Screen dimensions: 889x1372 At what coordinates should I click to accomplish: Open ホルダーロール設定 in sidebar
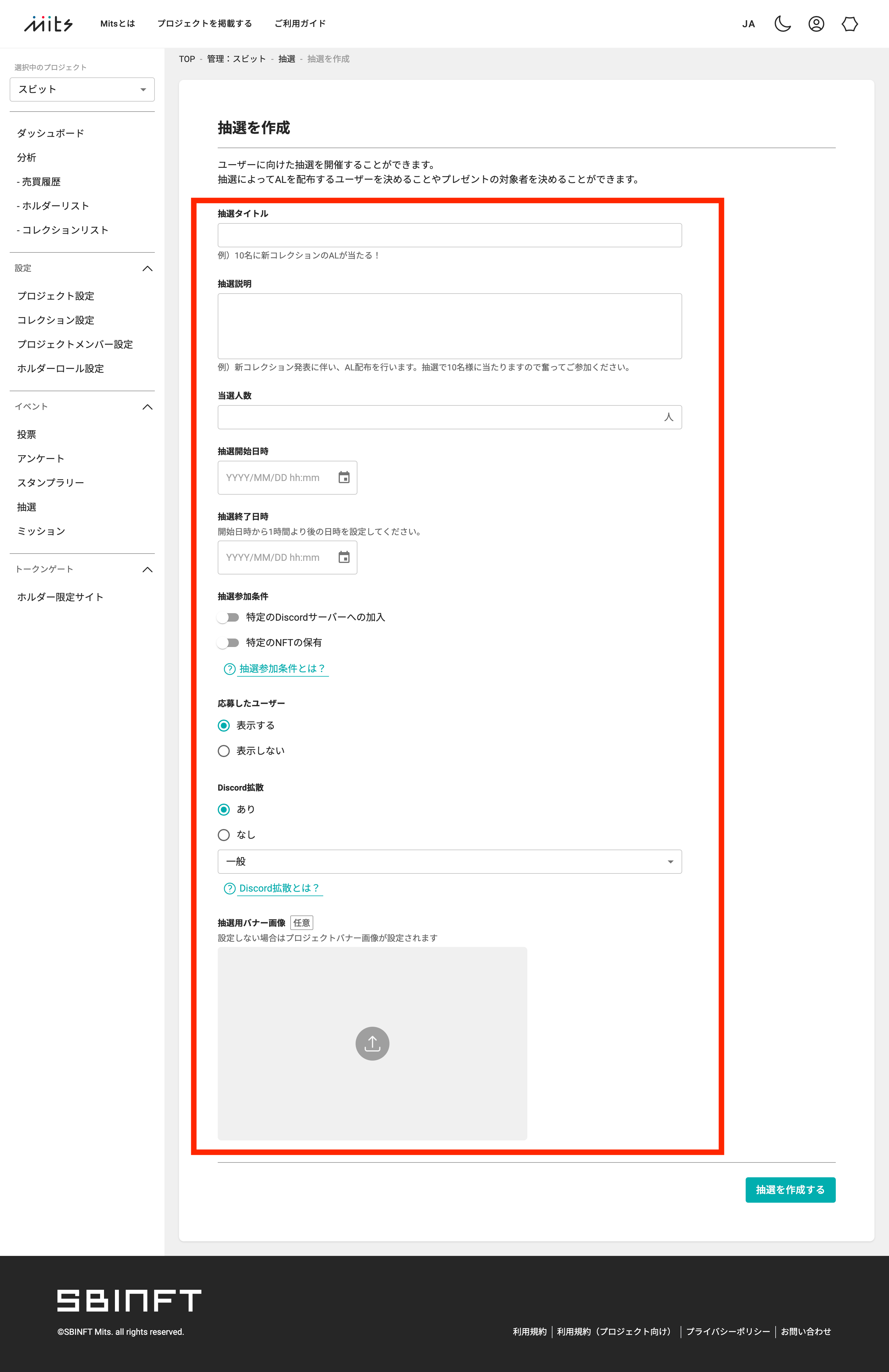tap(60, 368)
